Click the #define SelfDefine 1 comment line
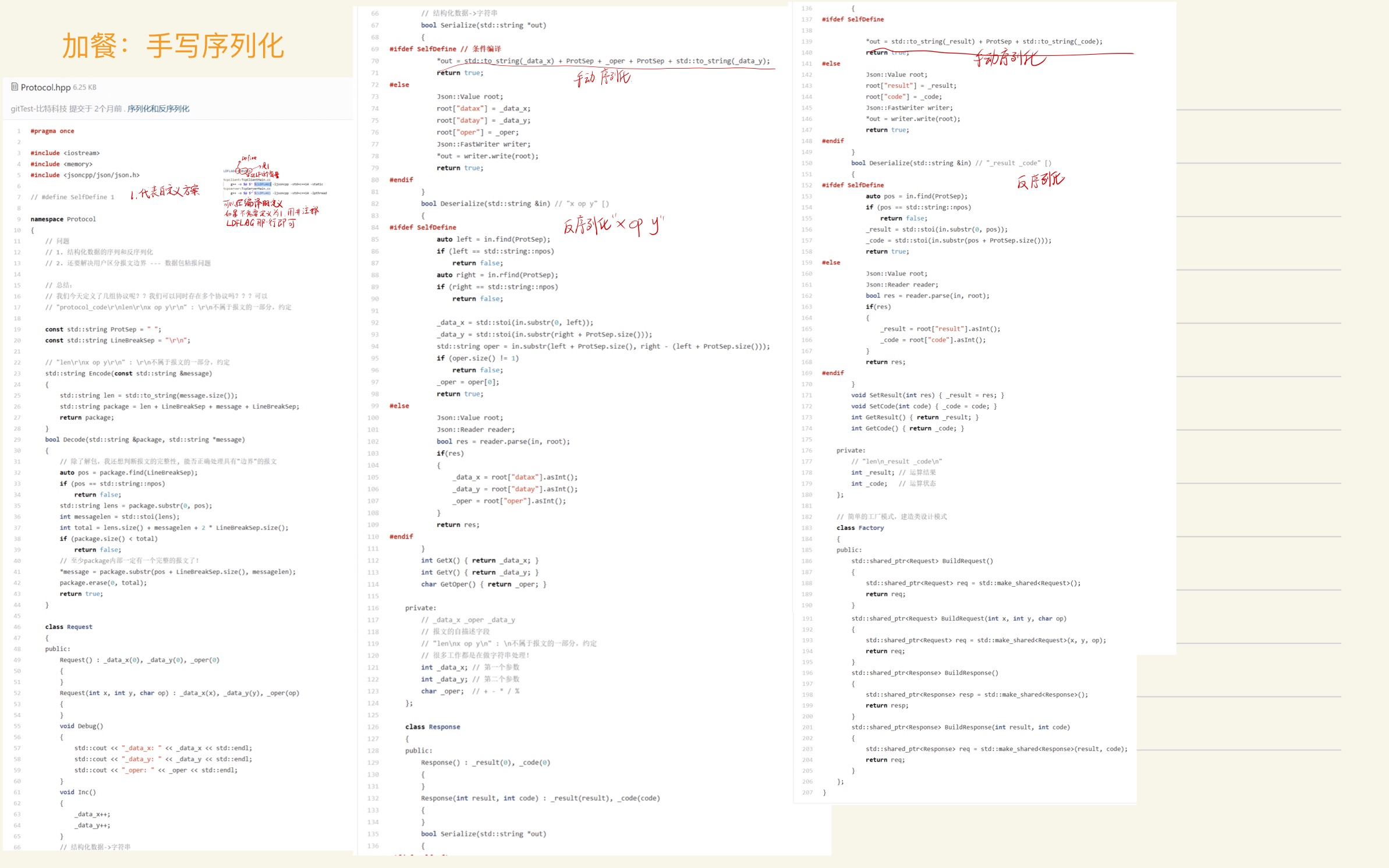Image resolution: width=1389 pixels, height=868 pixels. click(72, 197)
